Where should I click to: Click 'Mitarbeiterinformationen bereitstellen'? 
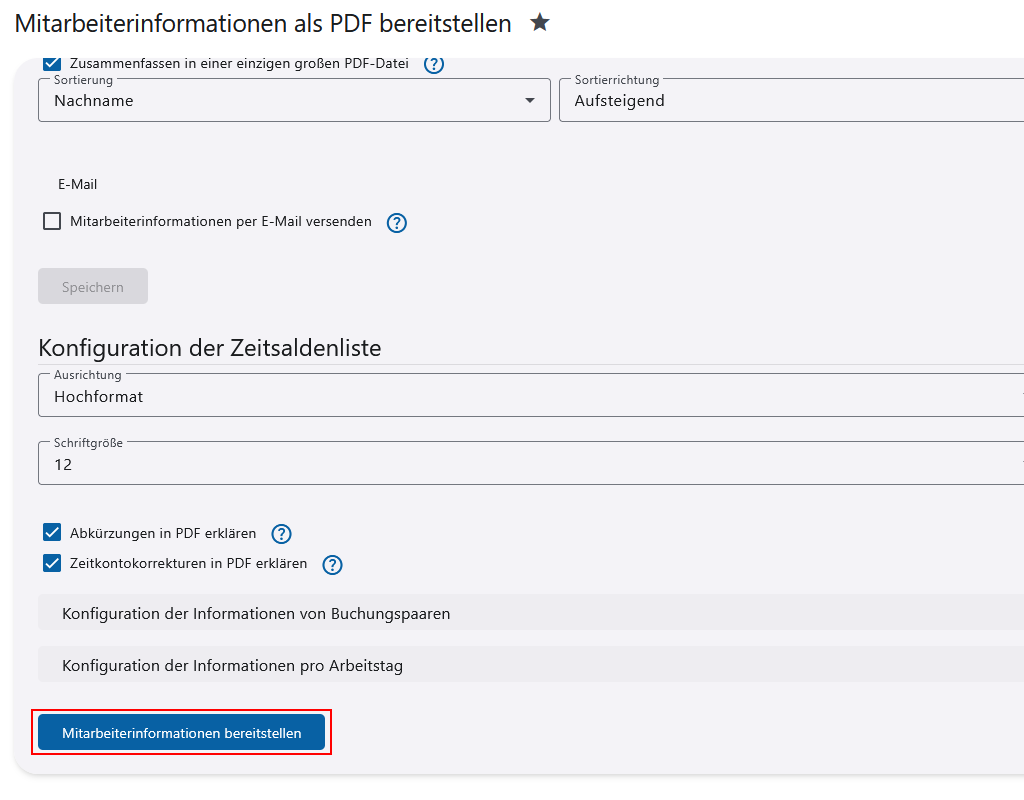[x=181, y=731]
